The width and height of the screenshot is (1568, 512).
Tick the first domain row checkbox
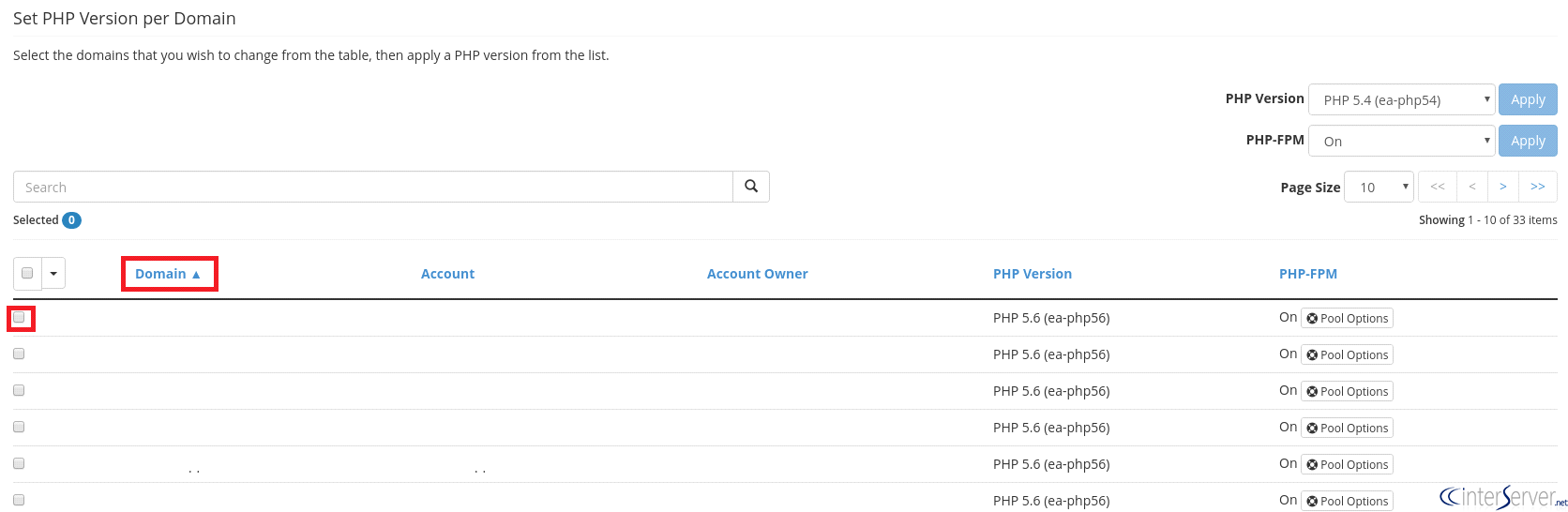[x=19, y=317]
